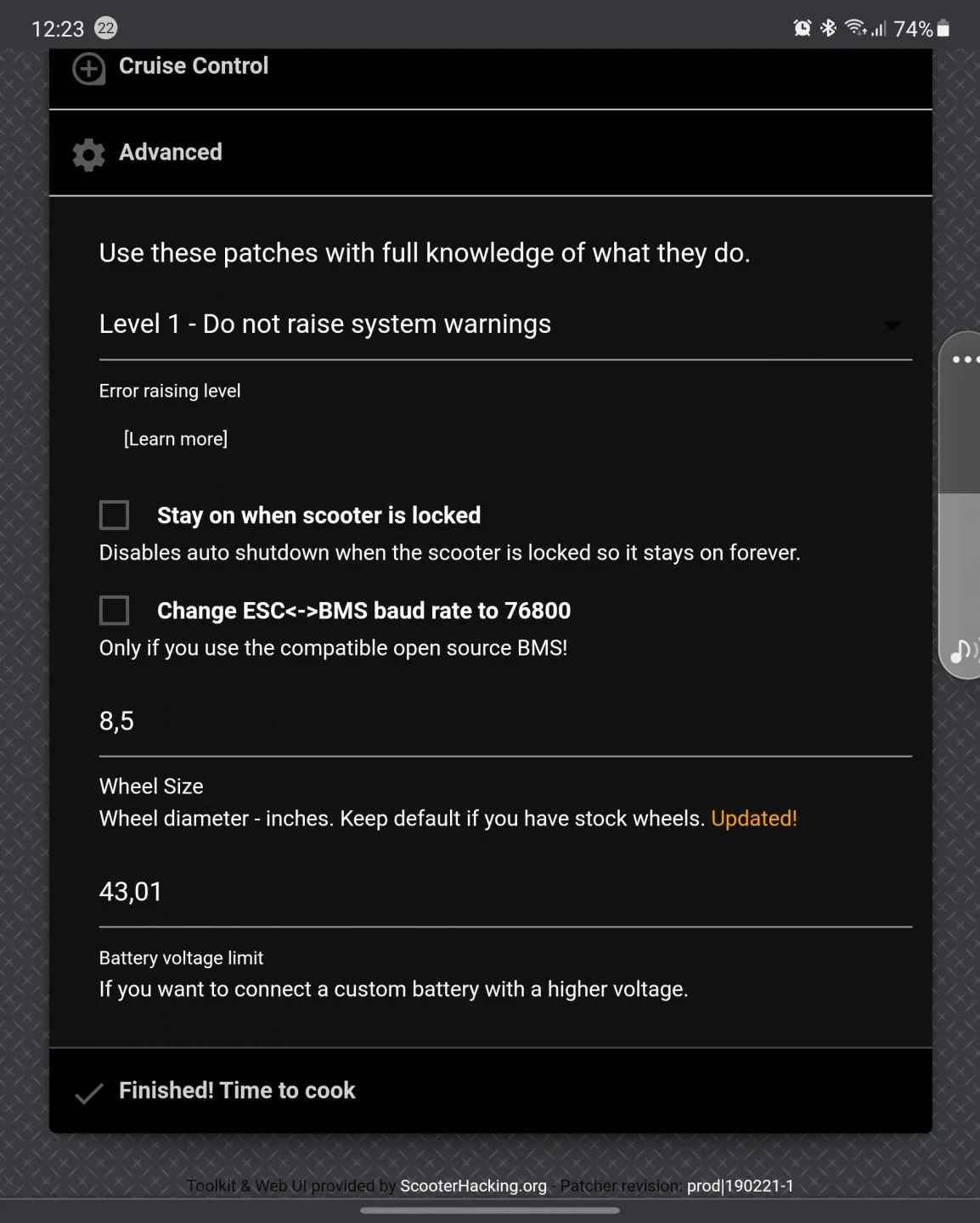Visit the ScooterHacking.org footer link

tap(473, 1186)
